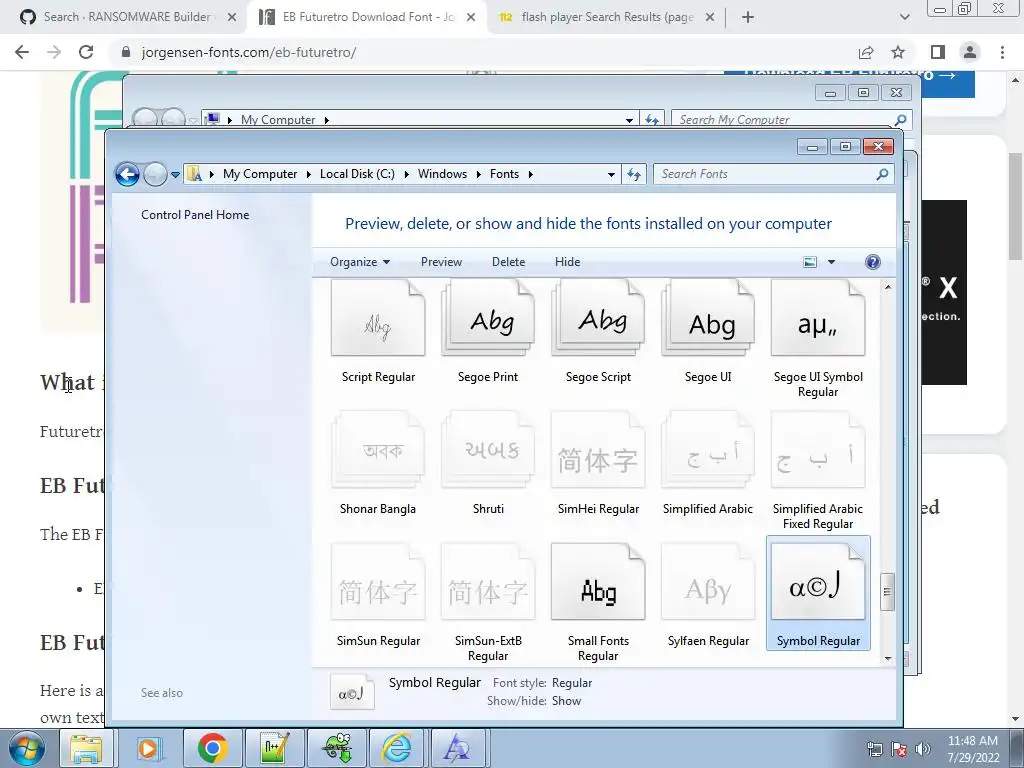Refresh the Fonts folder address bar
The height and width of the screenshot is (768, 1024).
(x=634, y=174)
